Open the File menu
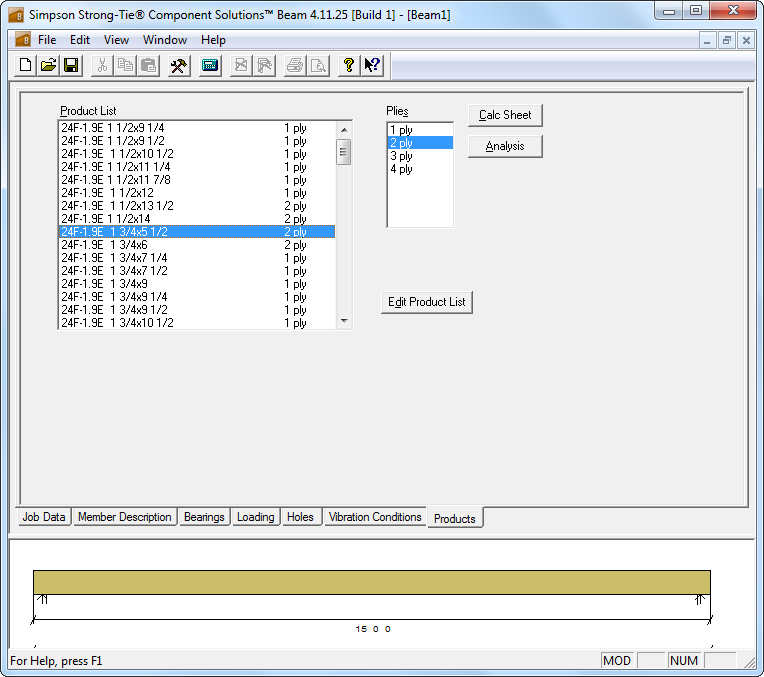 [47, 40]
